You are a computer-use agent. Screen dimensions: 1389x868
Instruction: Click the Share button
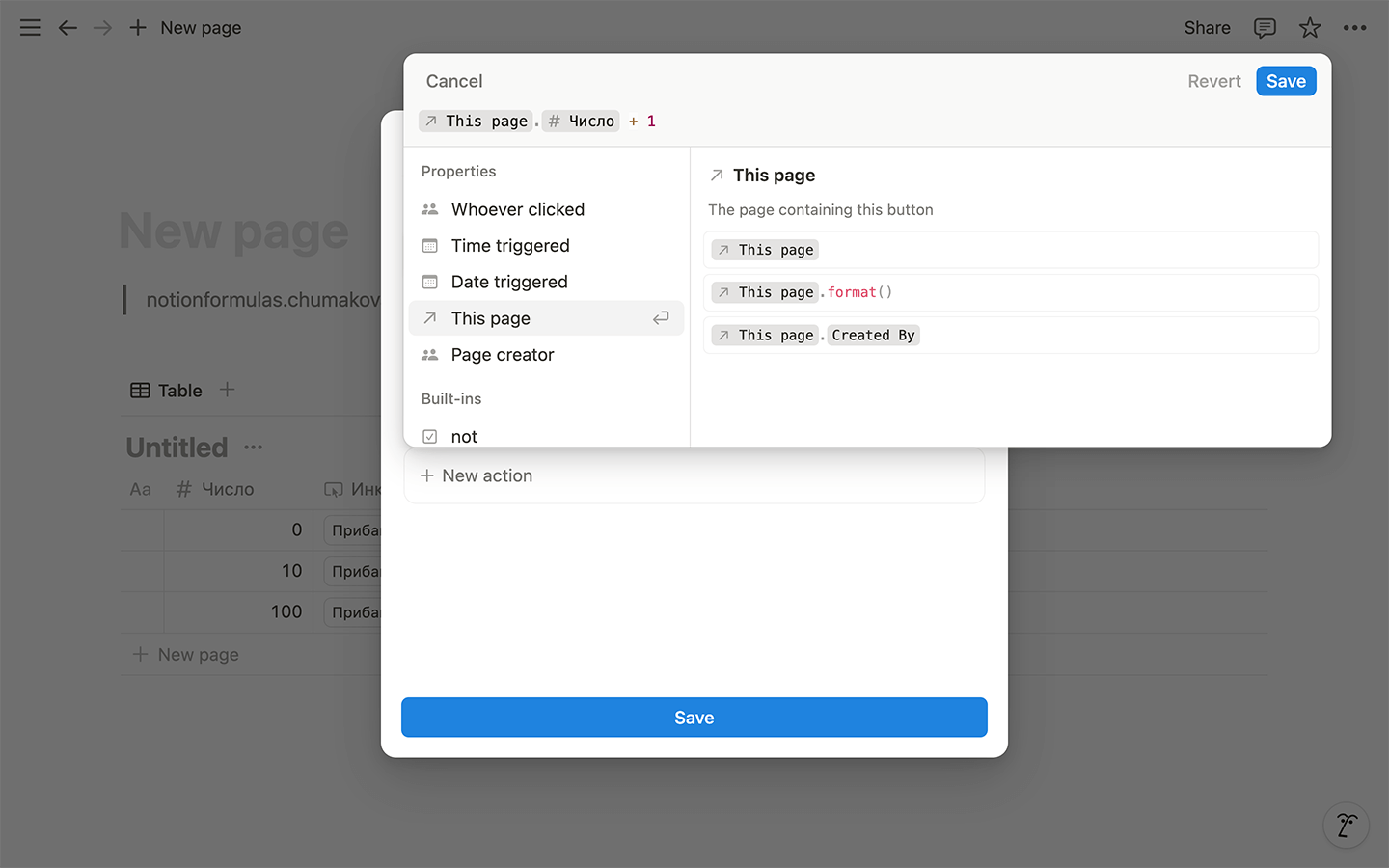pyautogui.click(x=1207, y=28)
